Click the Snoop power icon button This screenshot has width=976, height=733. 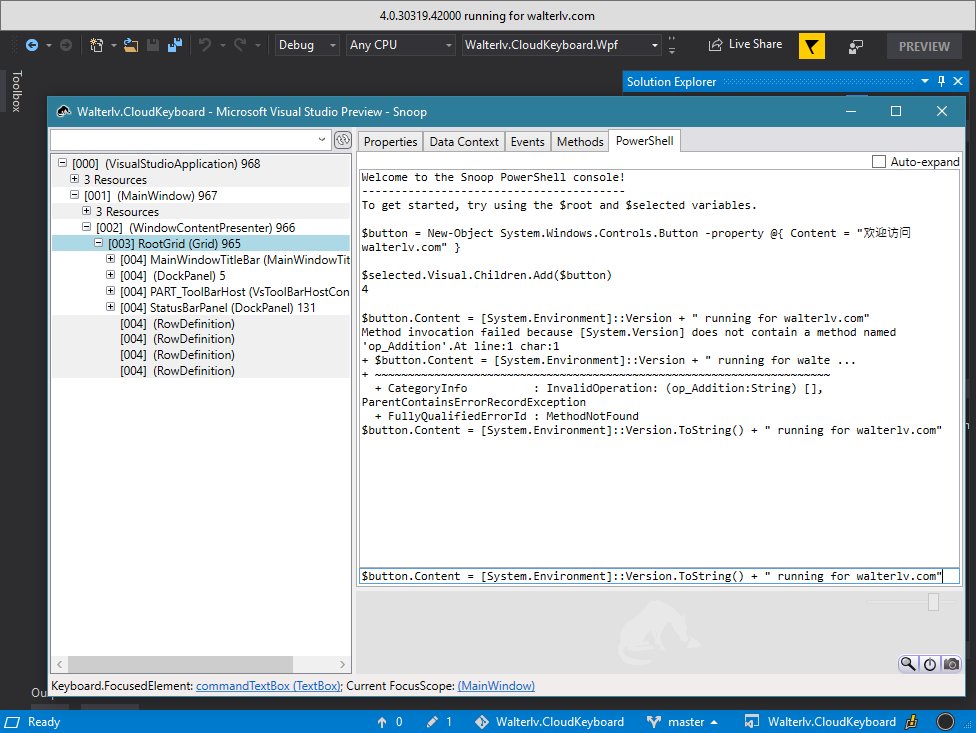click(x=930, y=664)
